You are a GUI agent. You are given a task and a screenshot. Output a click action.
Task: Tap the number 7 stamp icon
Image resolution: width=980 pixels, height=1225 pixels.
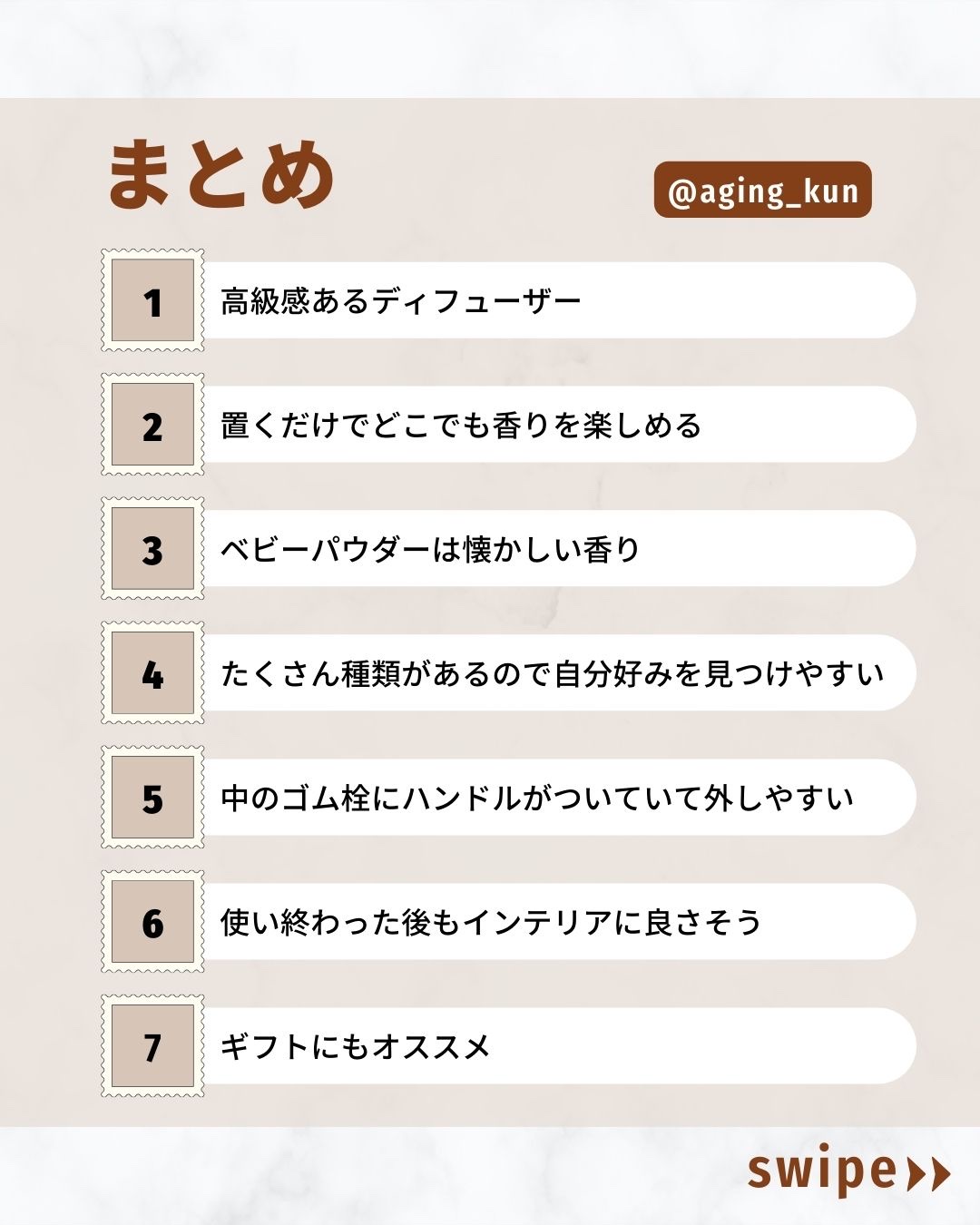[x=152, y=1046]
